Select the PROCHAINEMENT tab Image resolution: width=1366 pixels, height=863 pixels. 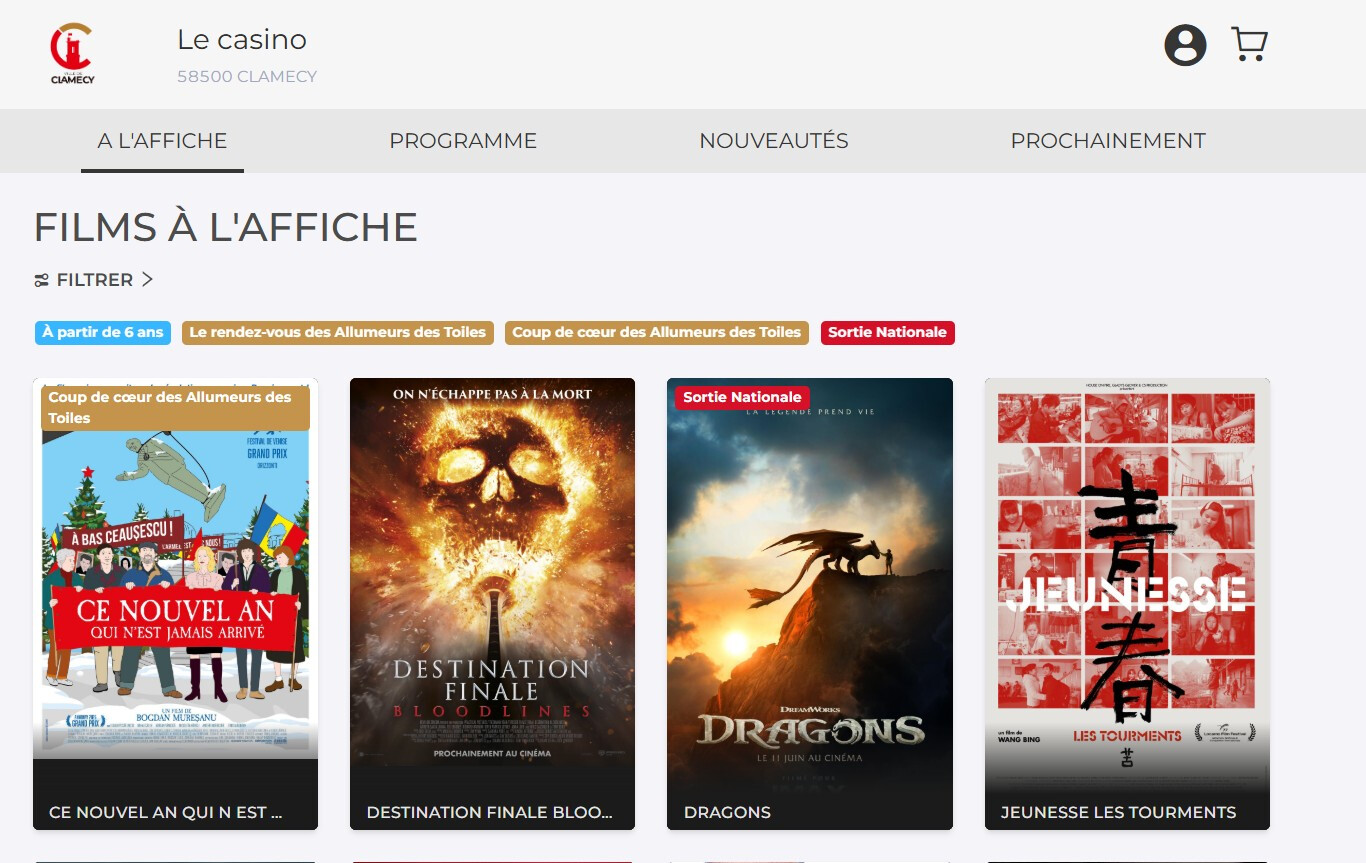tap(1107, 141)
